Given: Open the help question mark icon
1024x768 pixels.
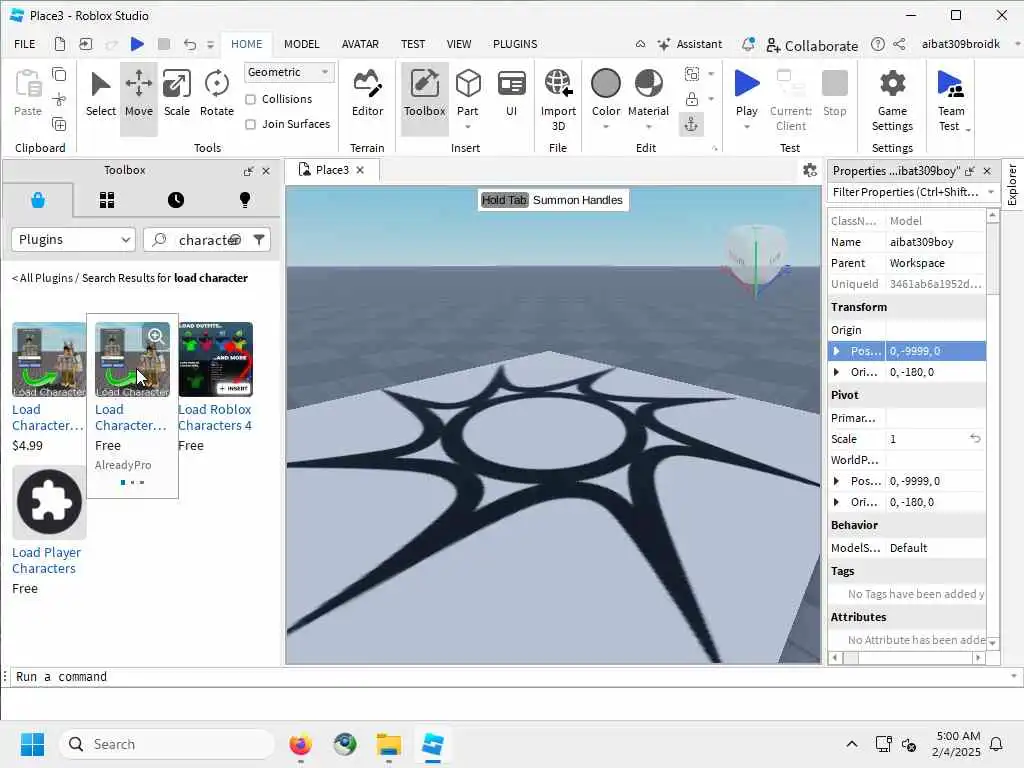Looking at the screenshot, I should point(878,44).
